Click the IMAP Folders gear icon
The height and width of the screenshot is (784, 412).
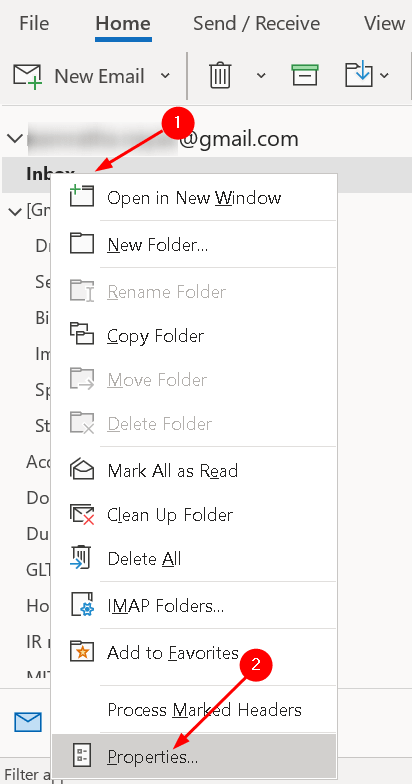click(82, 605)
